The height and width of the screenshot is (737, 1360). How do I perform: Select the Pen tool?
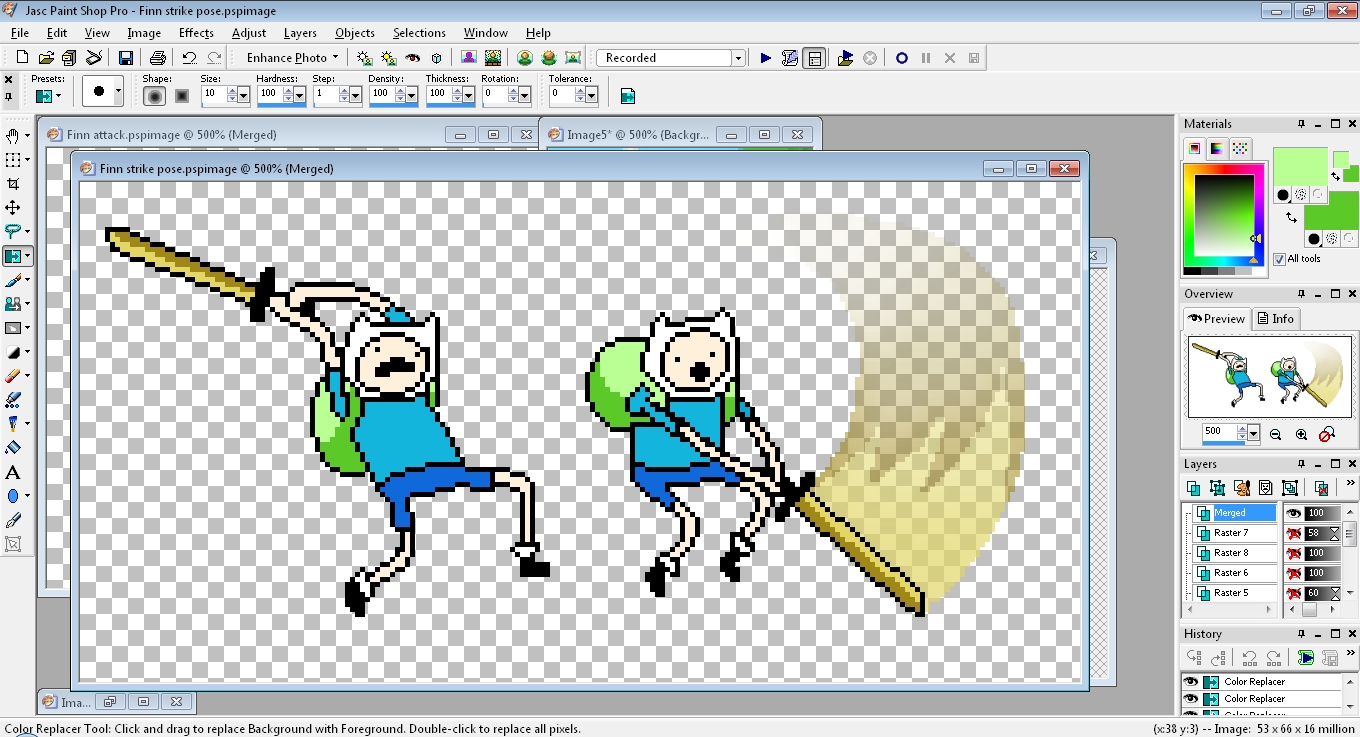point(13,520)
